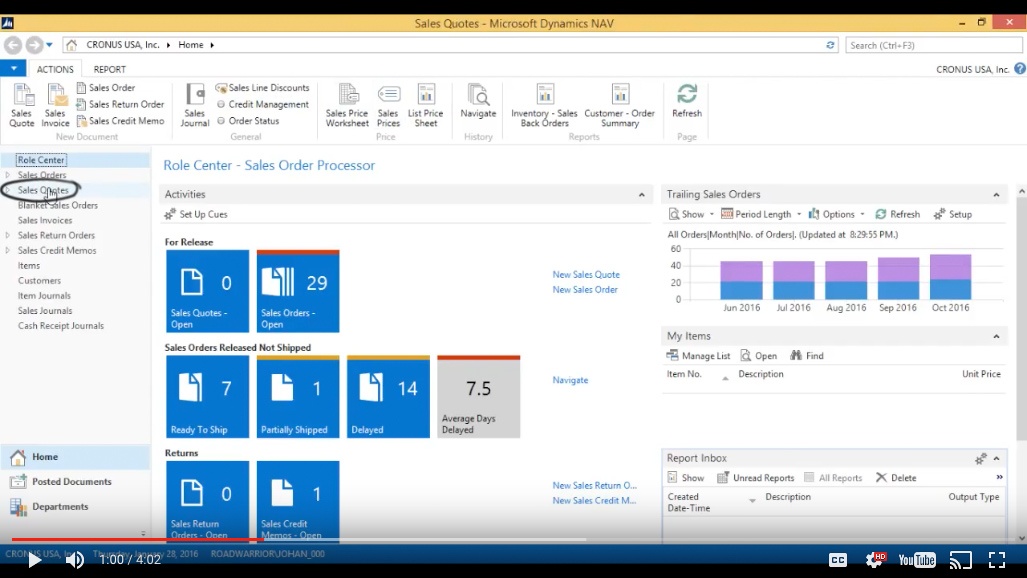Click the Navigate ribbon icon

(x=478, y=102)
